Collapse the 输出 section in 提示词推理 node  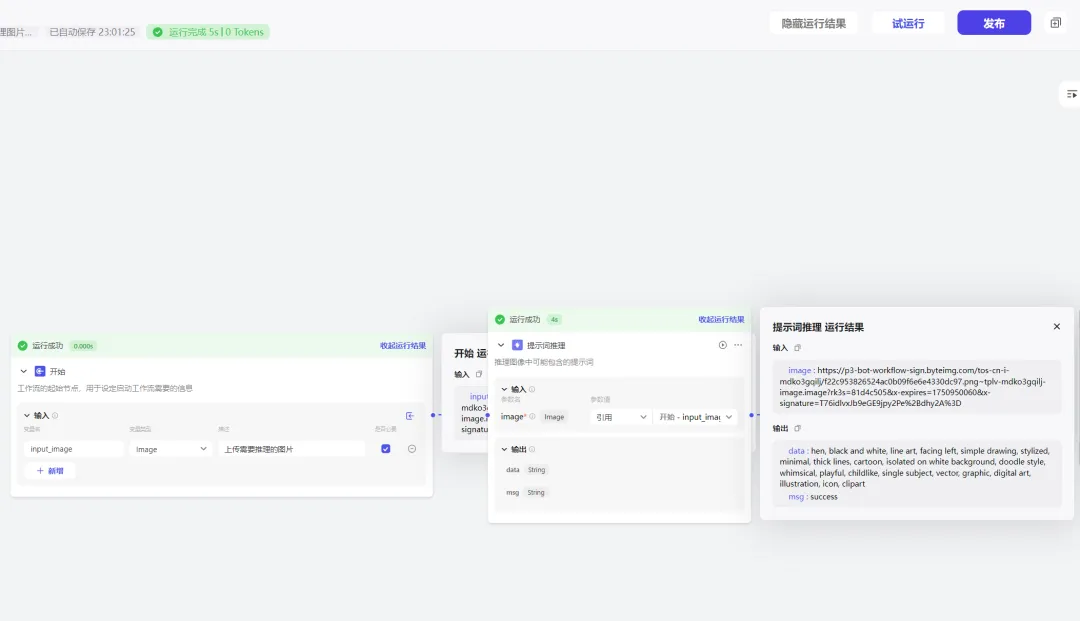[x=504, y=450]
